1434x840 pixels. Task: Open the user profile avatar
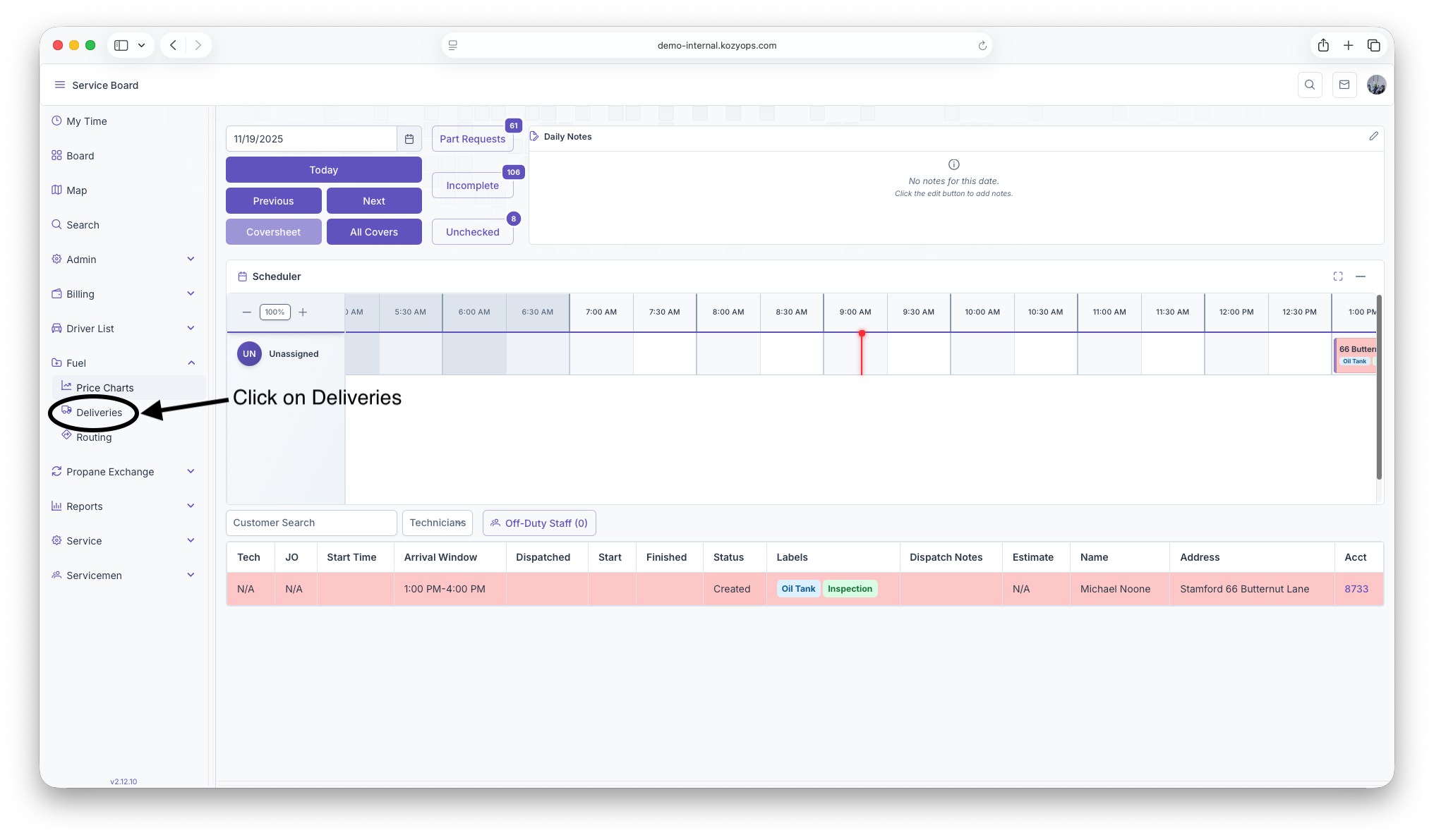click(x=1376, y=85)
